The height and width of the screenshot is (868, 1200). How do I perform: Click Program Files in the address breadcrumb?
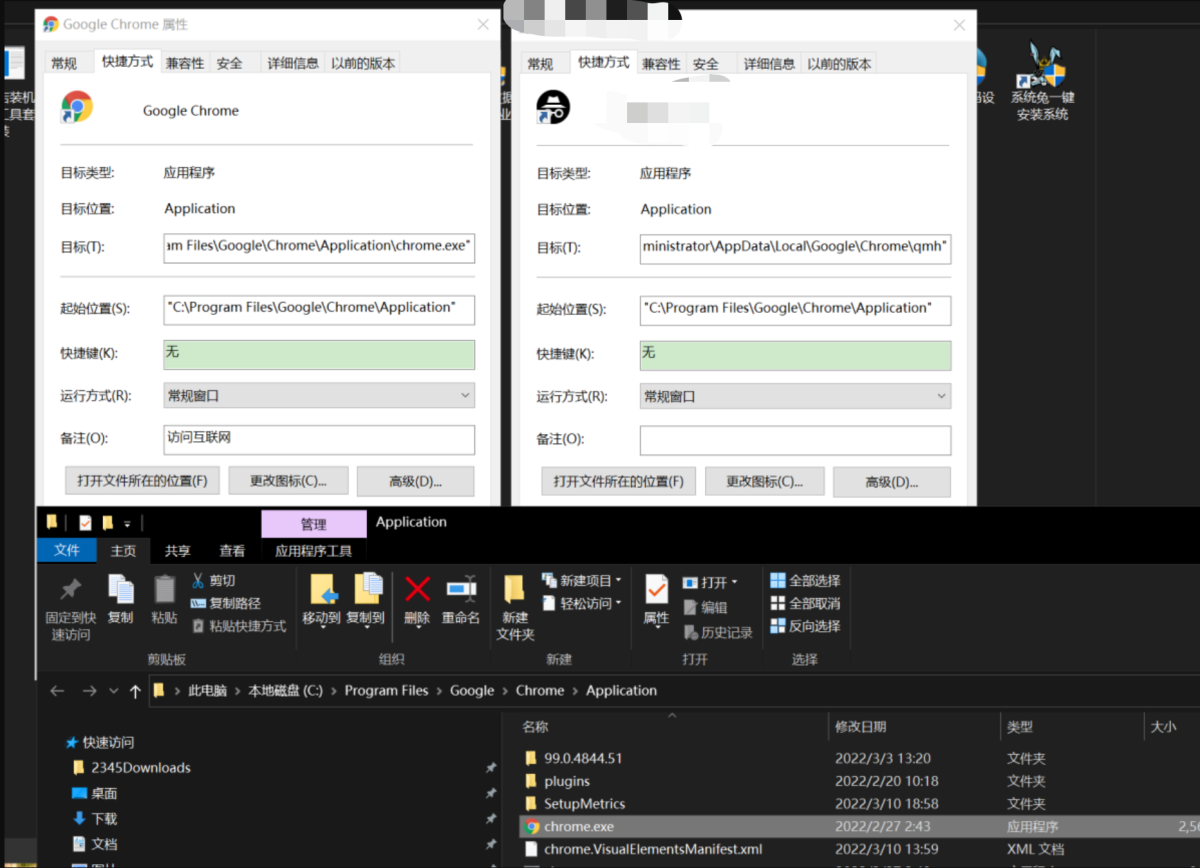coord(386,691)
